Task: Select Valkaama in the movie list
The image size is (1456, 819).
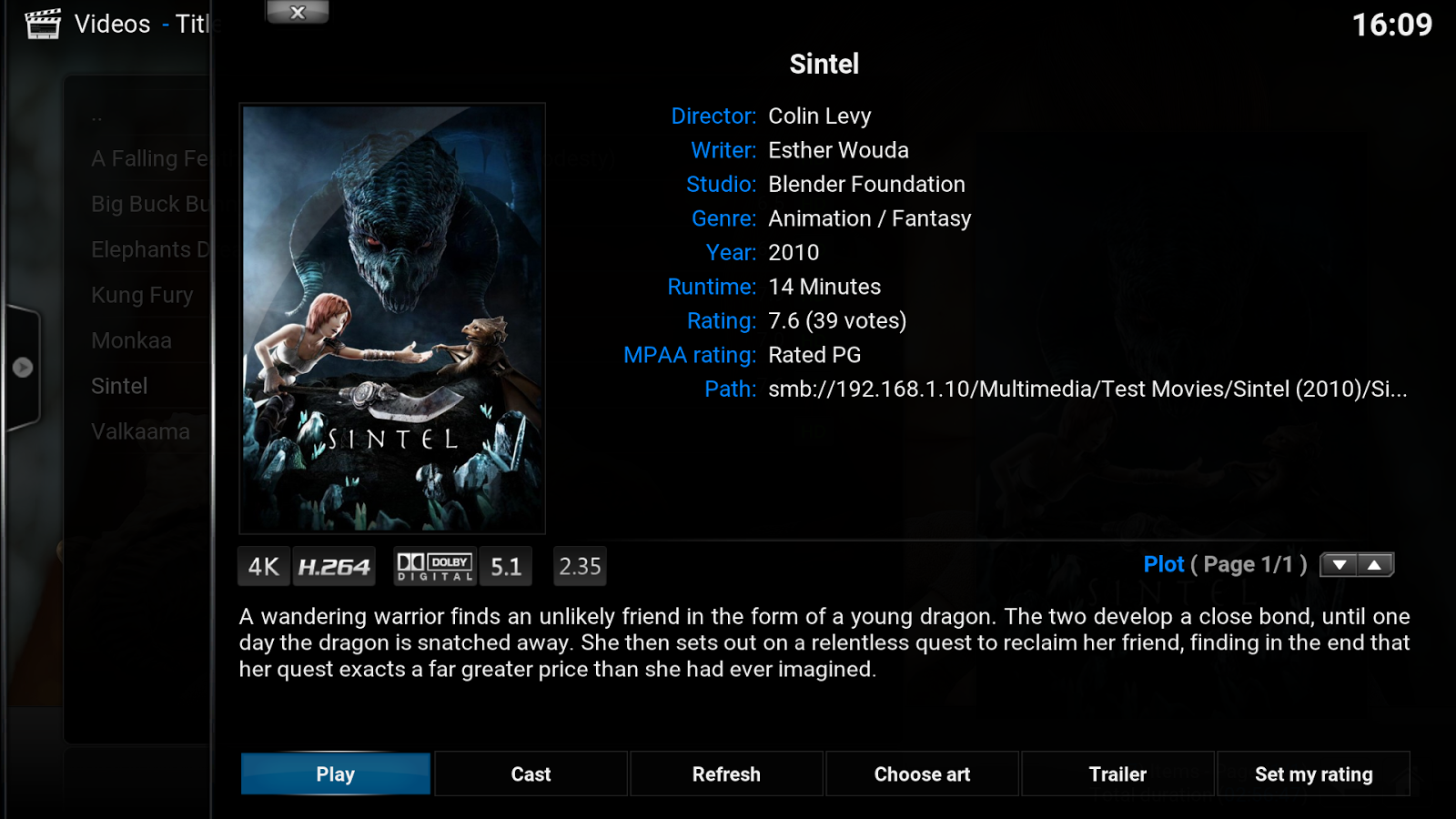Action: point(140,431)
